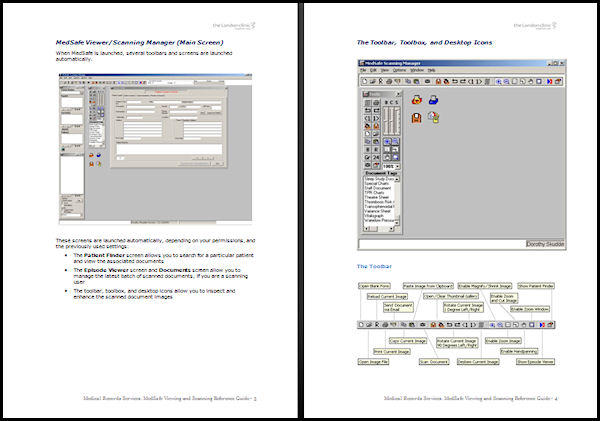Open the 100% zoom dropdown in the toolbox

click(x=398, y=166)
